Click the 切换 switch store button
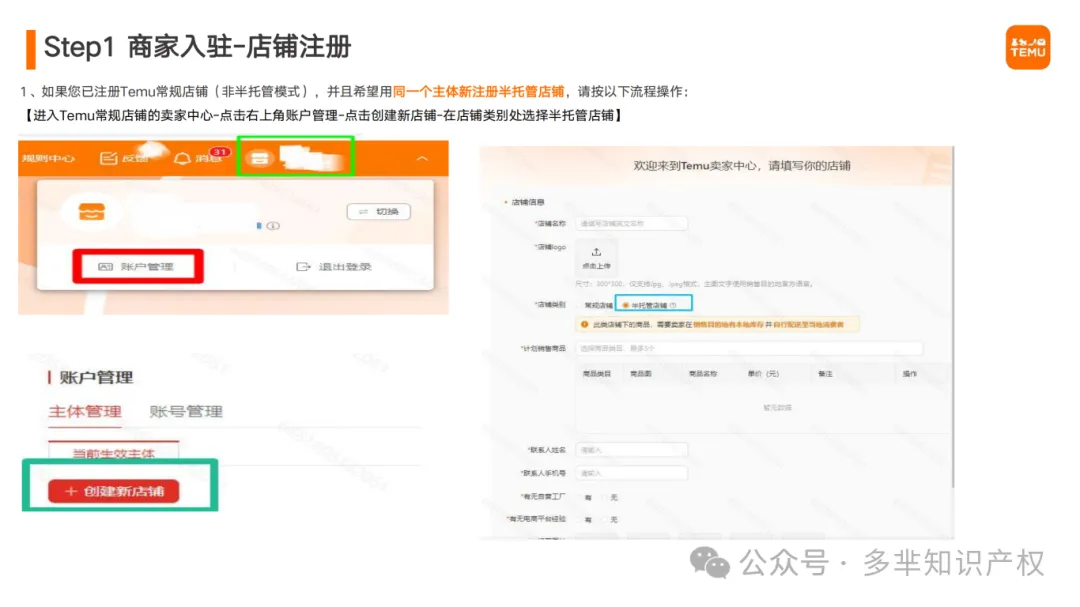This screenshot has height=607, width=1080. (379, 212)
